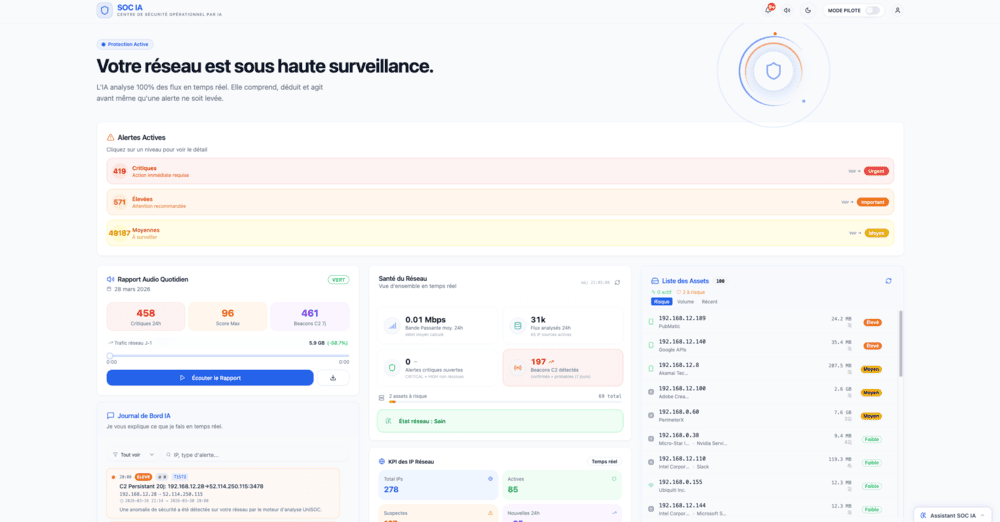Open the user profile icon

(897, 10)
